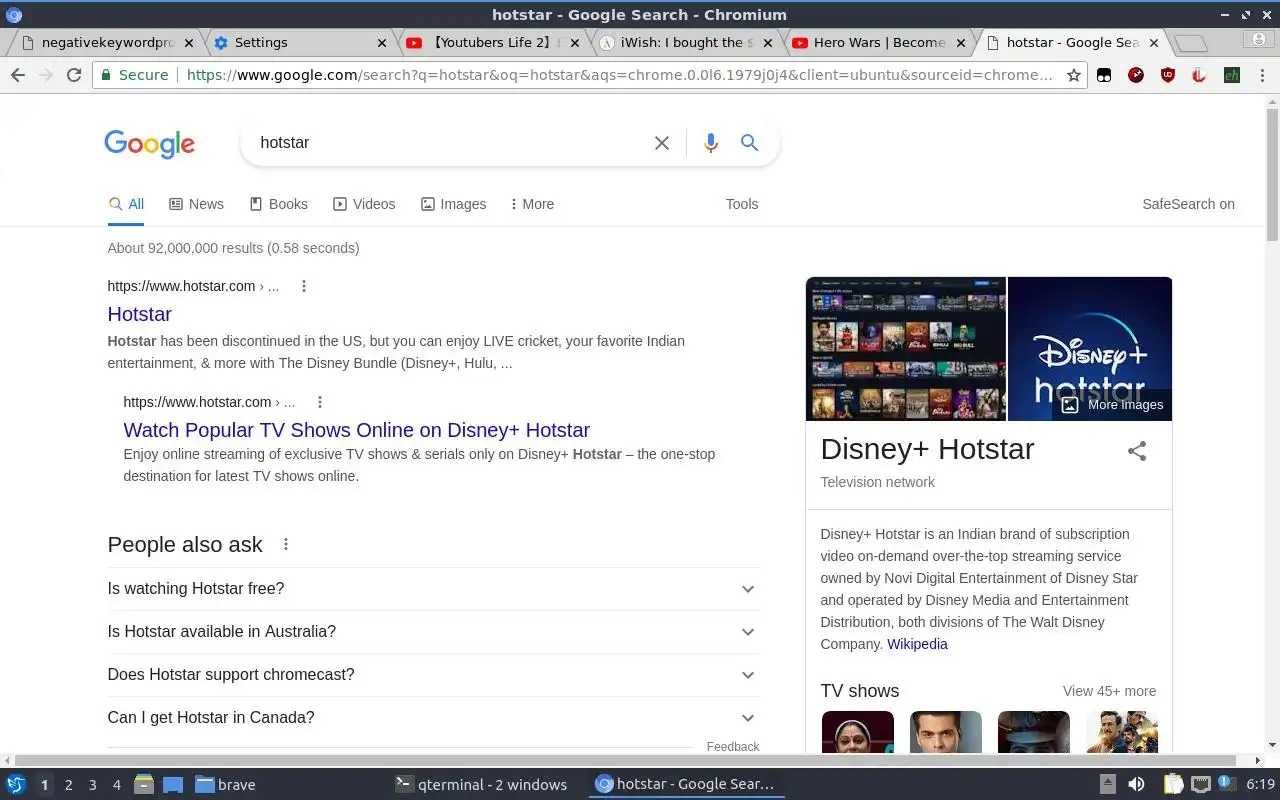Open options dots beside the first Hotstar result

(304, 286)
